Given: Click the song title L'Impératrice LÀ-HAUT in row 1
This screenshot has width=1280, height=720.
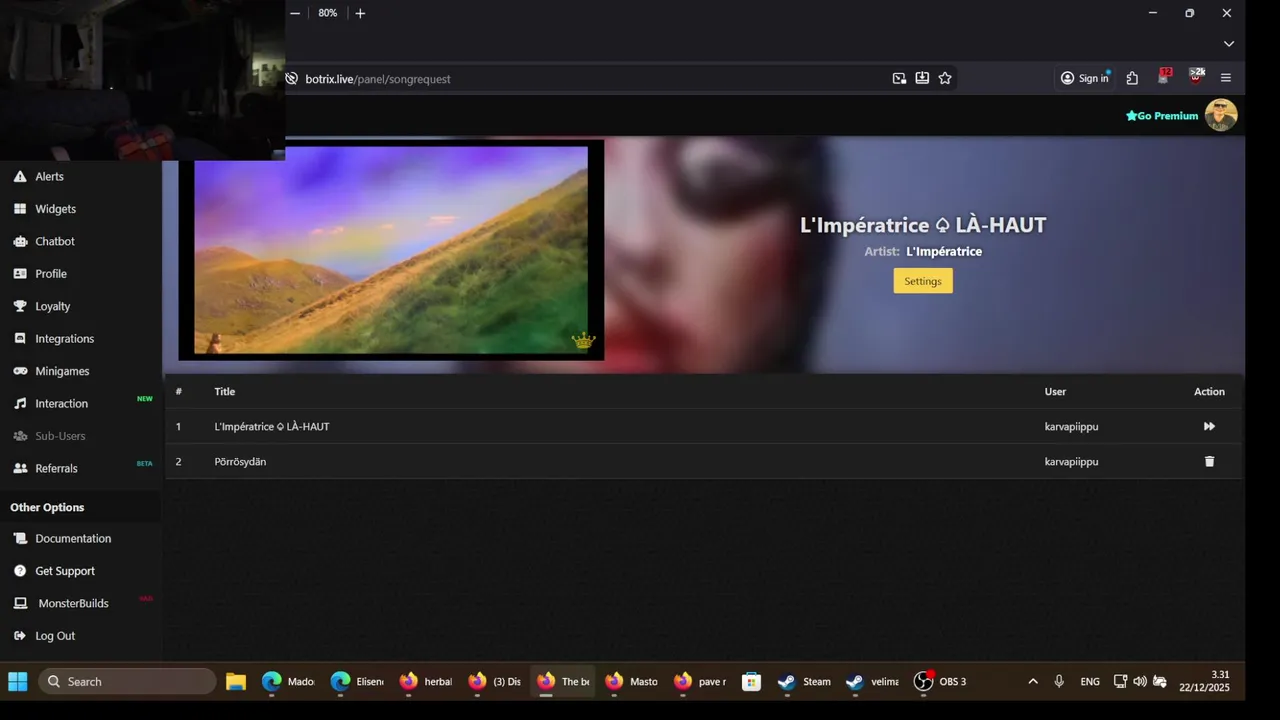Looking at the screenshot, I should 272,427.
